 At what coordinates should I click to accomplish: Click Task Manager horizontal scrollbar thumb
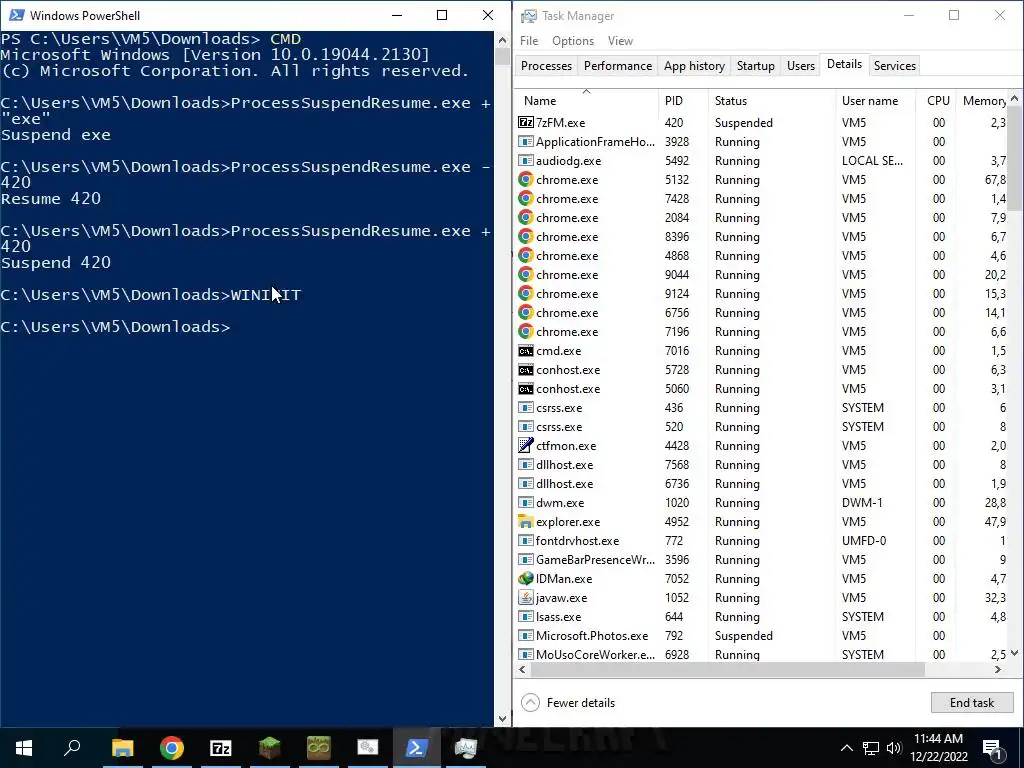coord(728,669)
